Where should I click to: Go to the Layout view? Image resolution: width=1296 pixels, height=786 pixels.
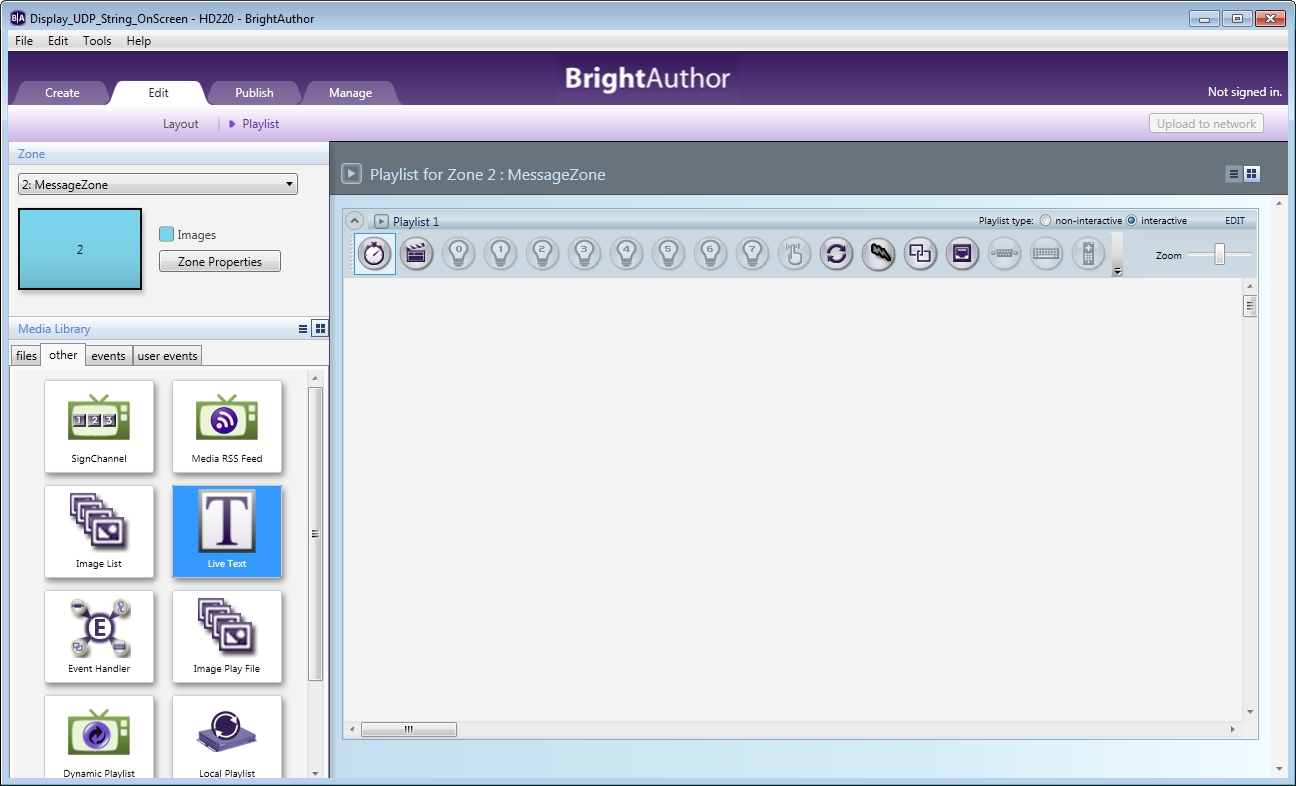[x=181, y=124]
